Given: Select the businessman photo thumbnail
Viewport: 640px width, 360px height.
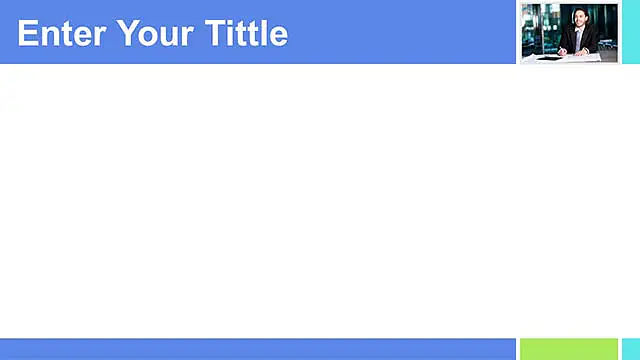Looking at the screenshot, I should click(x=569, y=33).
